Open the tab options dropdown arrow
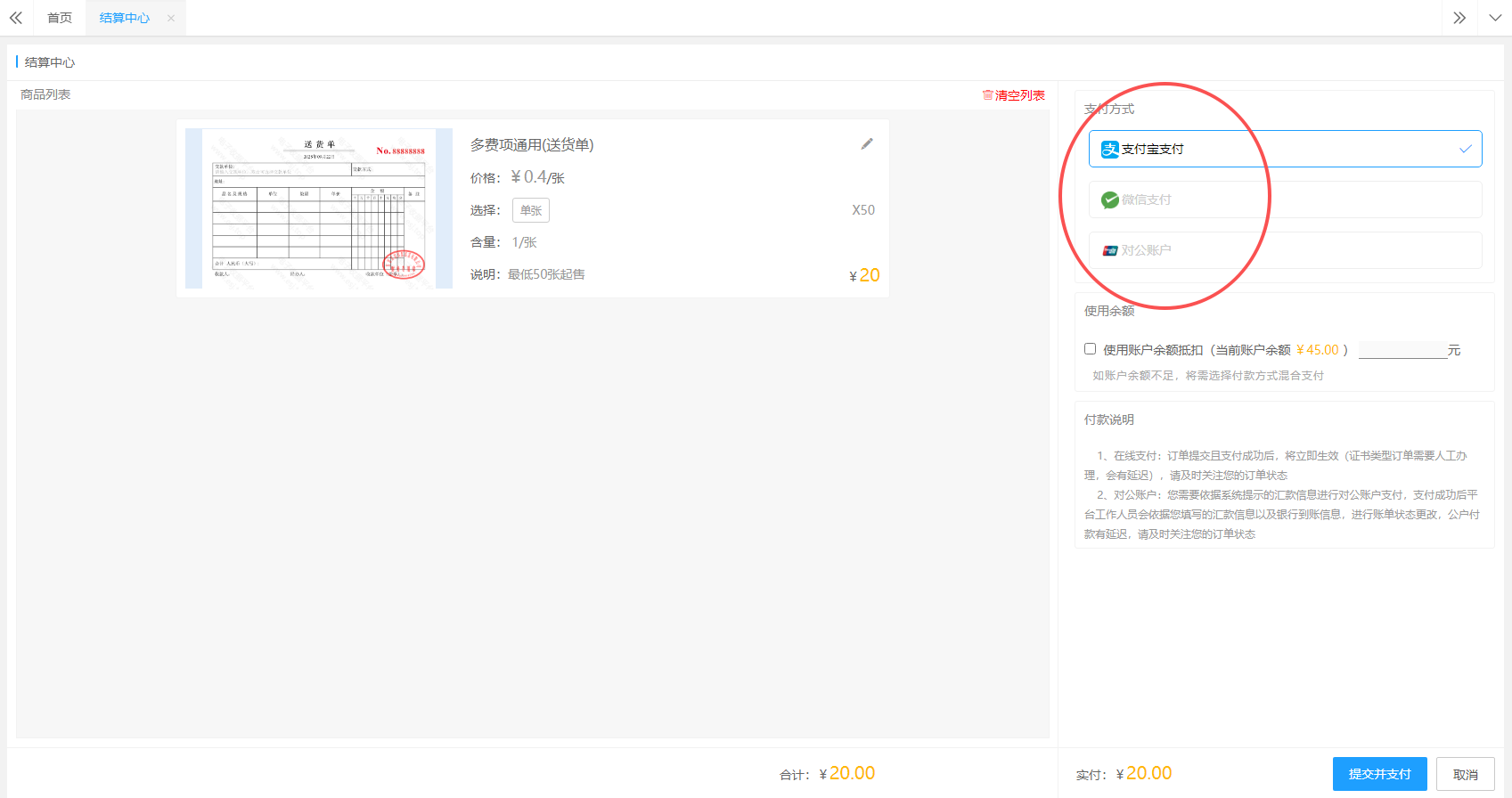Viewport: 1512px width, 798px height. pos(1494,18)
